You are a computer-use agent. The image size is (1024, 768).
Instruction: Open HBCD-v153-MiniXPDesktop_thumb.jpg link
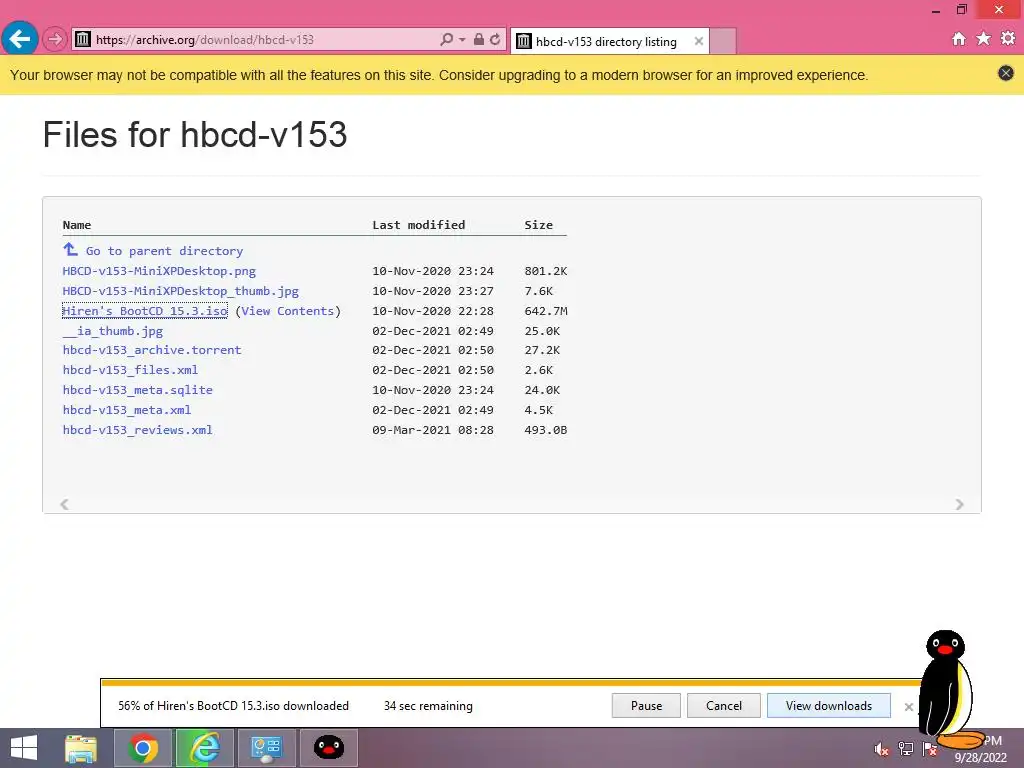[181, 291]
